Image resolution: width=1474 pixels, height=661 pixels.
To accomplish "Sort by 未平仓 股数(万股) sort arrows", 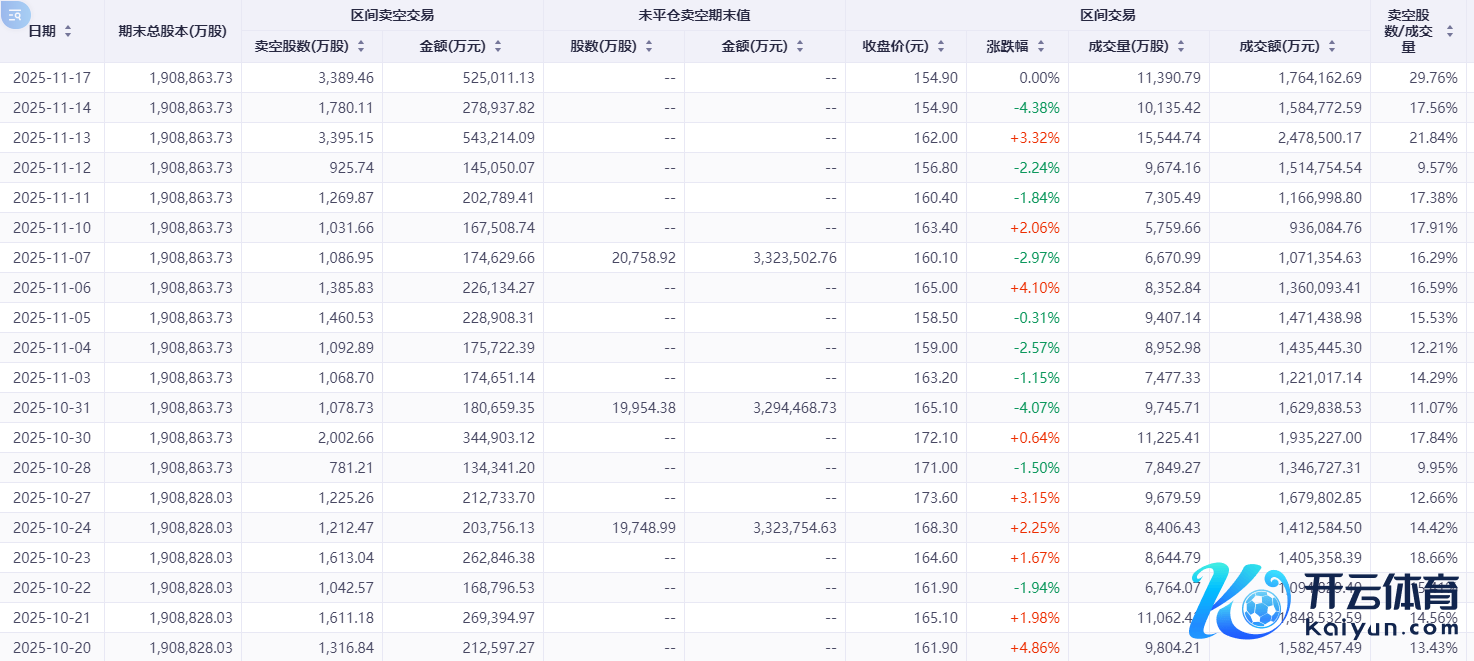I will tap(649, 47).
